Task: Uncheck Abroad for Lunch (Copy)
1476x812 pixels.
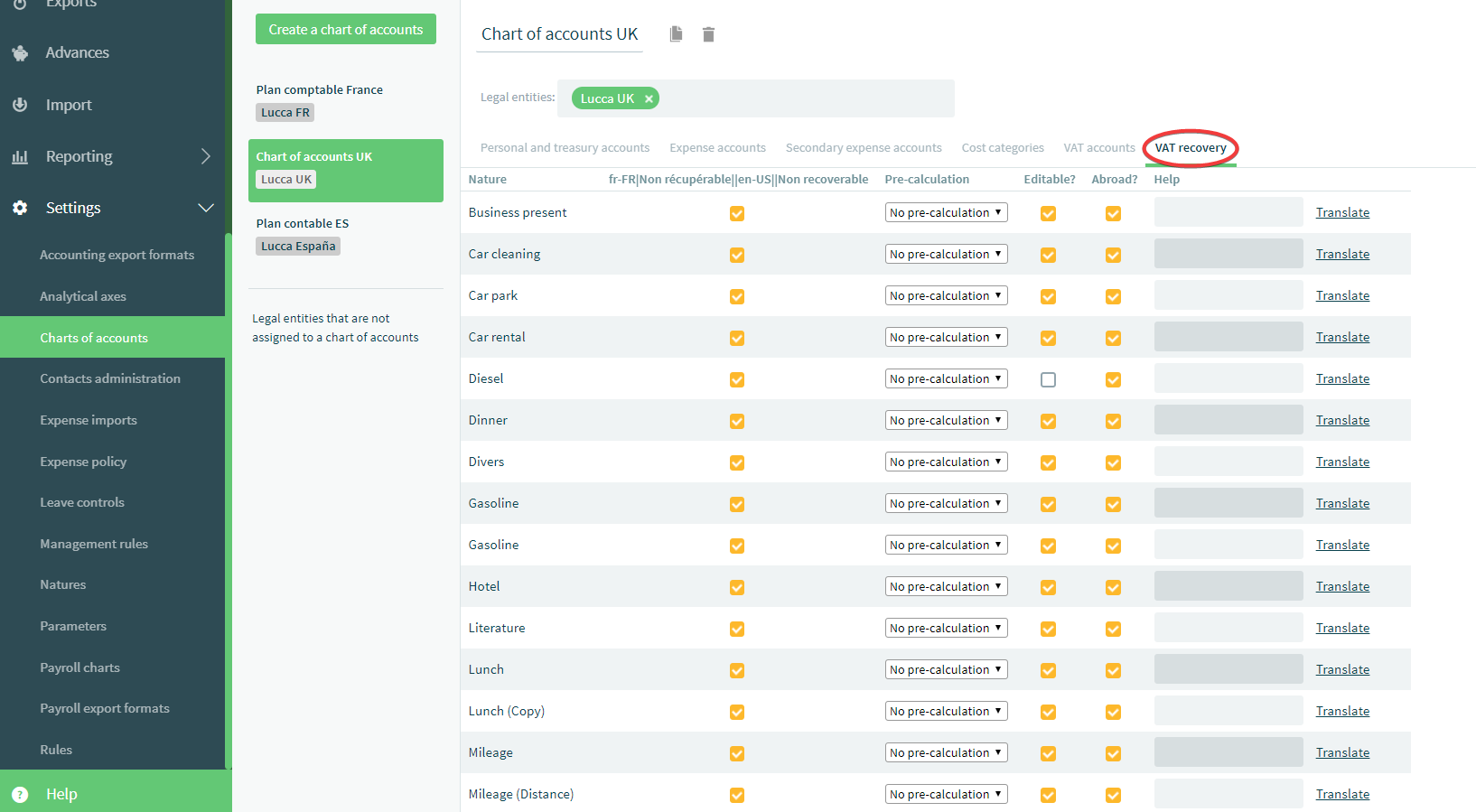Action: pyautogui.click(x=1113, y=712)
